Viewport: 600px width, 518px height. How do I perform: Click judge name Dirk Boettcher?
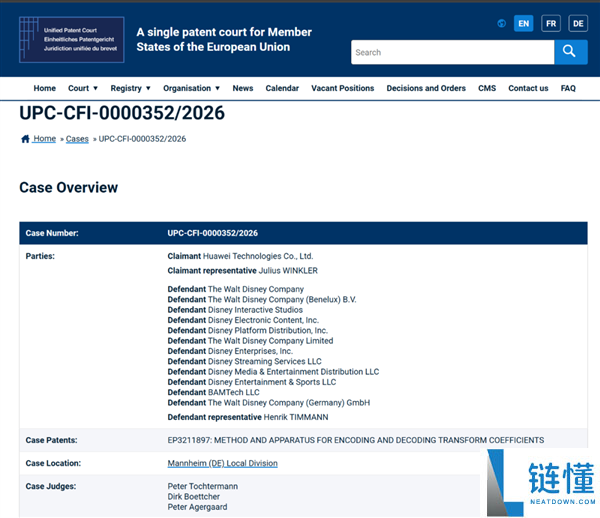click(193, 497)
